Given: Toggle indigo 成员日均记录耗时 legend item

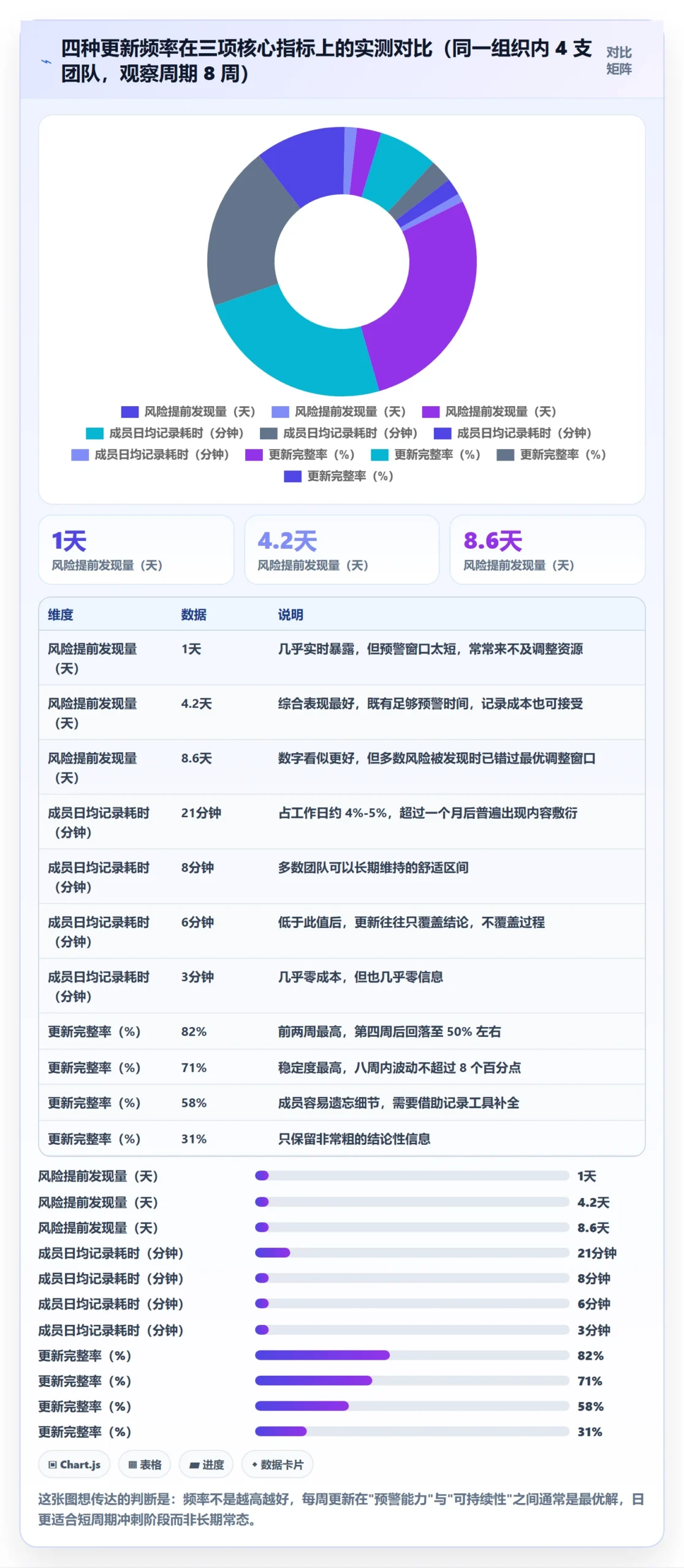Looking at the screenshot, I should [x=513, y=433].
